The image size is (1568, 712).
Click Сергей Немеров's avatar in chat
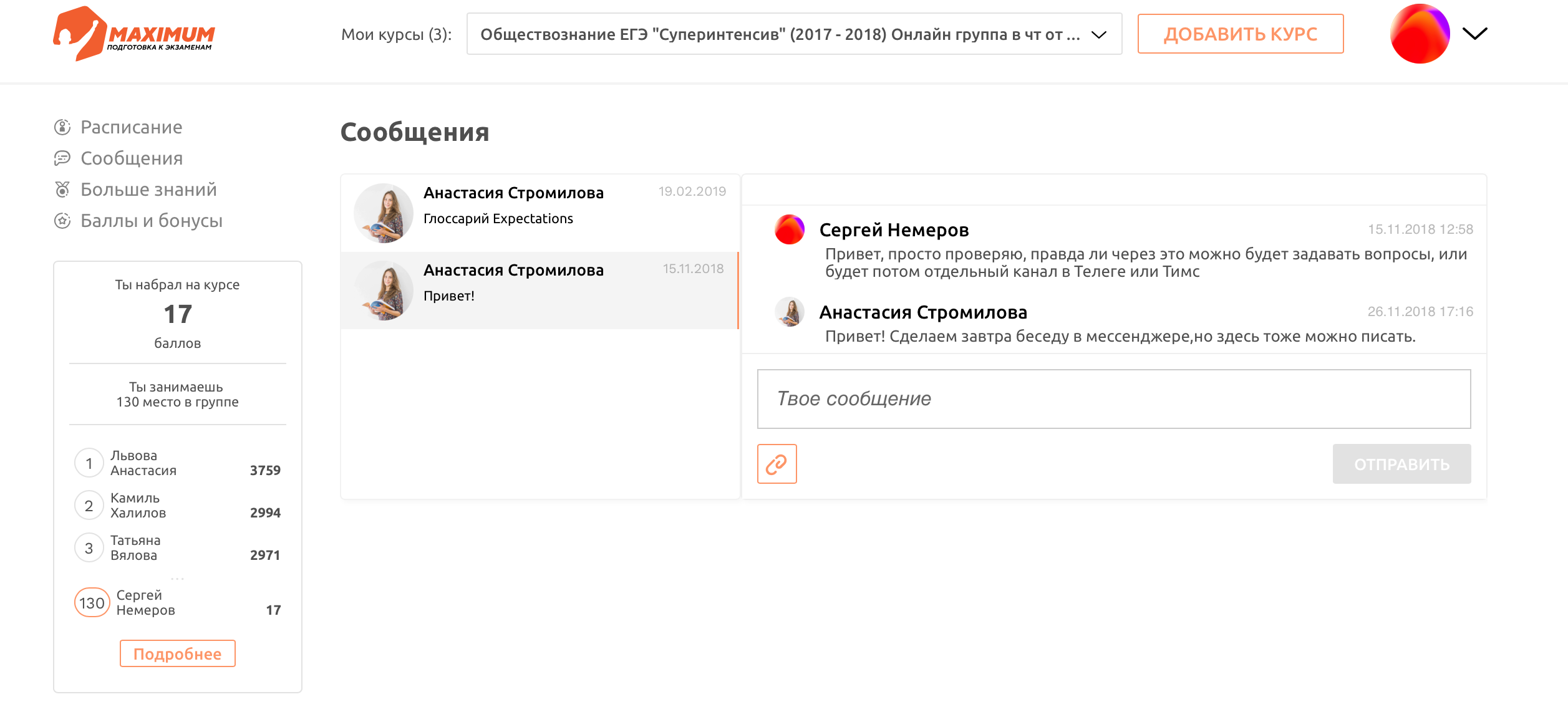pyautogui.click(x=789, y=229)
